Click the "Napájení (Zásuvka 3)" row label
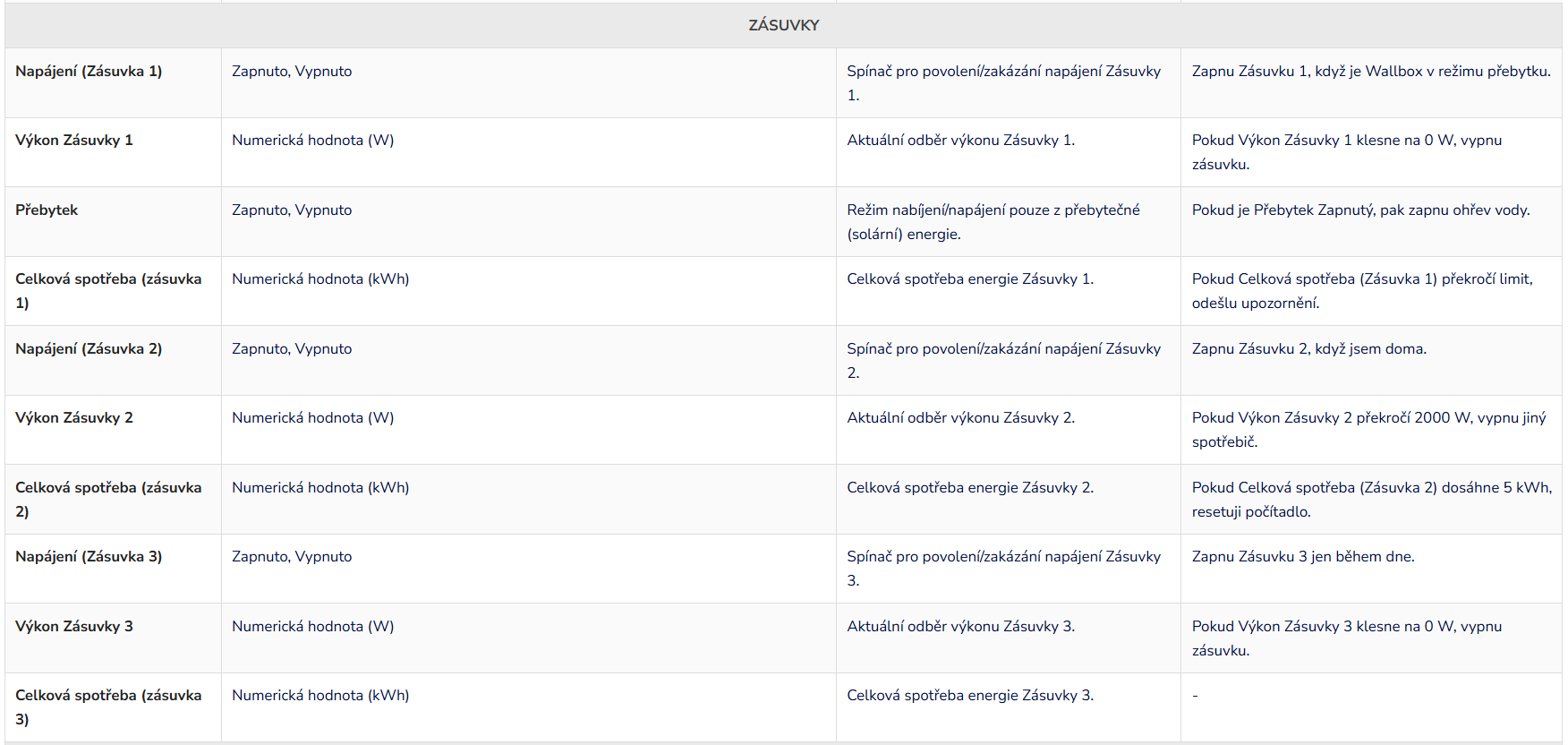 pyautogui.click(x=89, y=557)
